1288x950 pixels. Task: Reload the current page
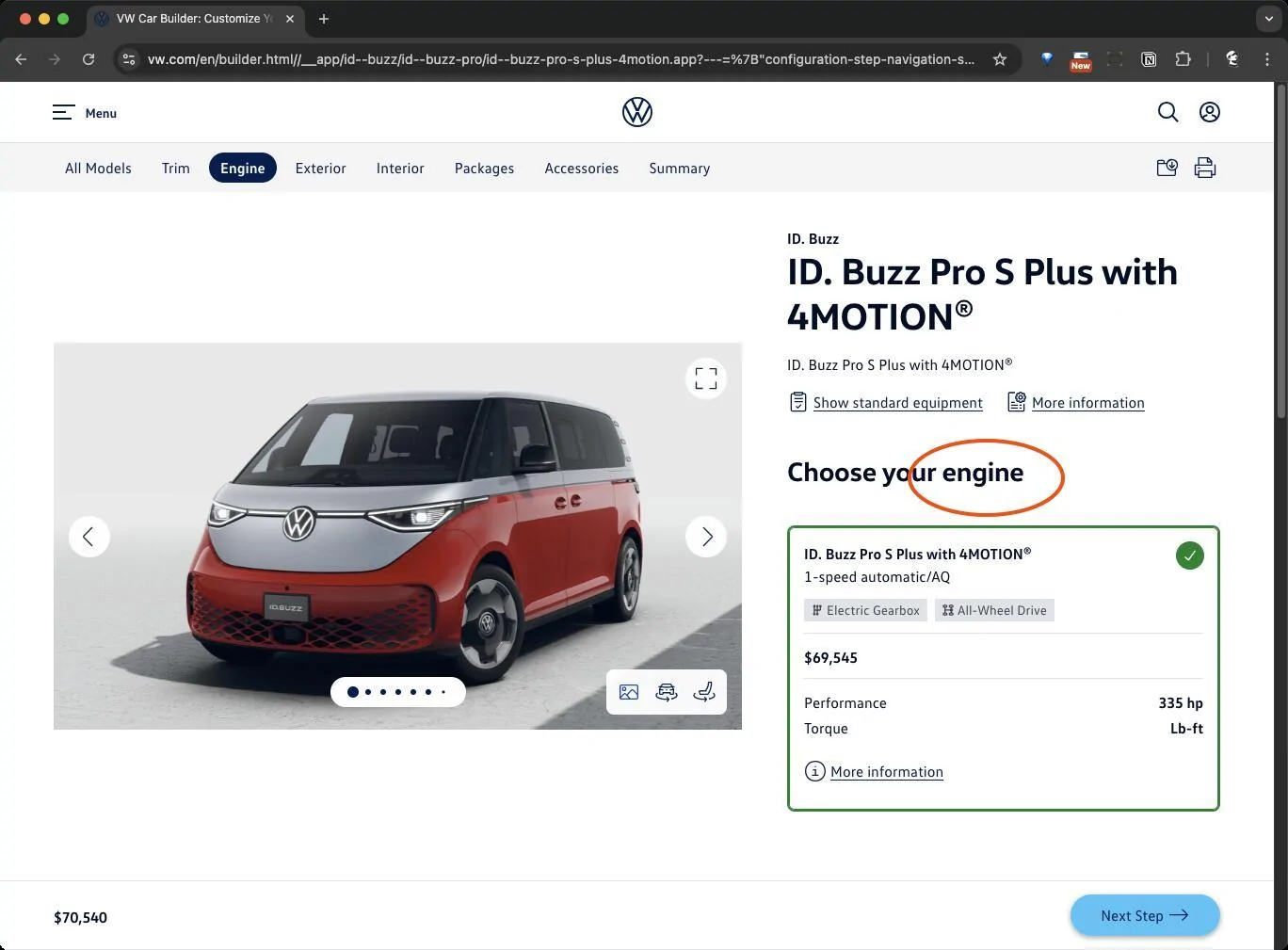[x=89, y=59]
